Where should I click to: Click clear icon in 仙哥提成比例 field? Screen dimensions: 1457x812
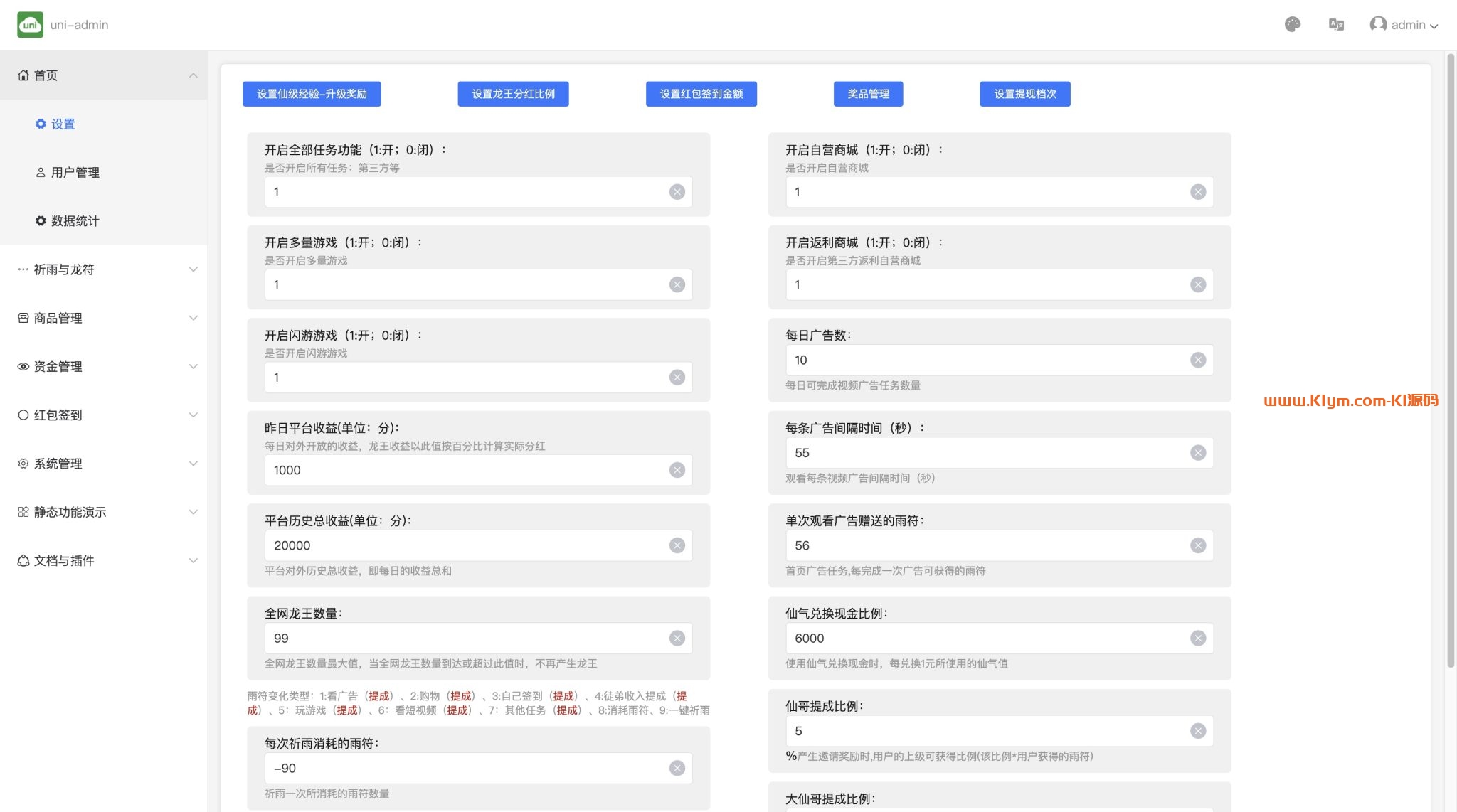1198,731
